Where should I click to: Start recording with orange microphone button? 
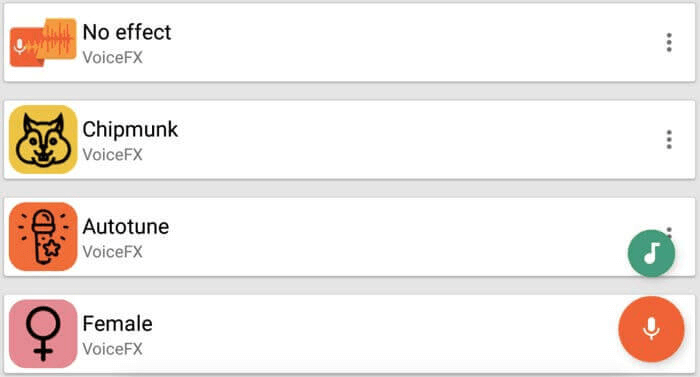[651, 329]
